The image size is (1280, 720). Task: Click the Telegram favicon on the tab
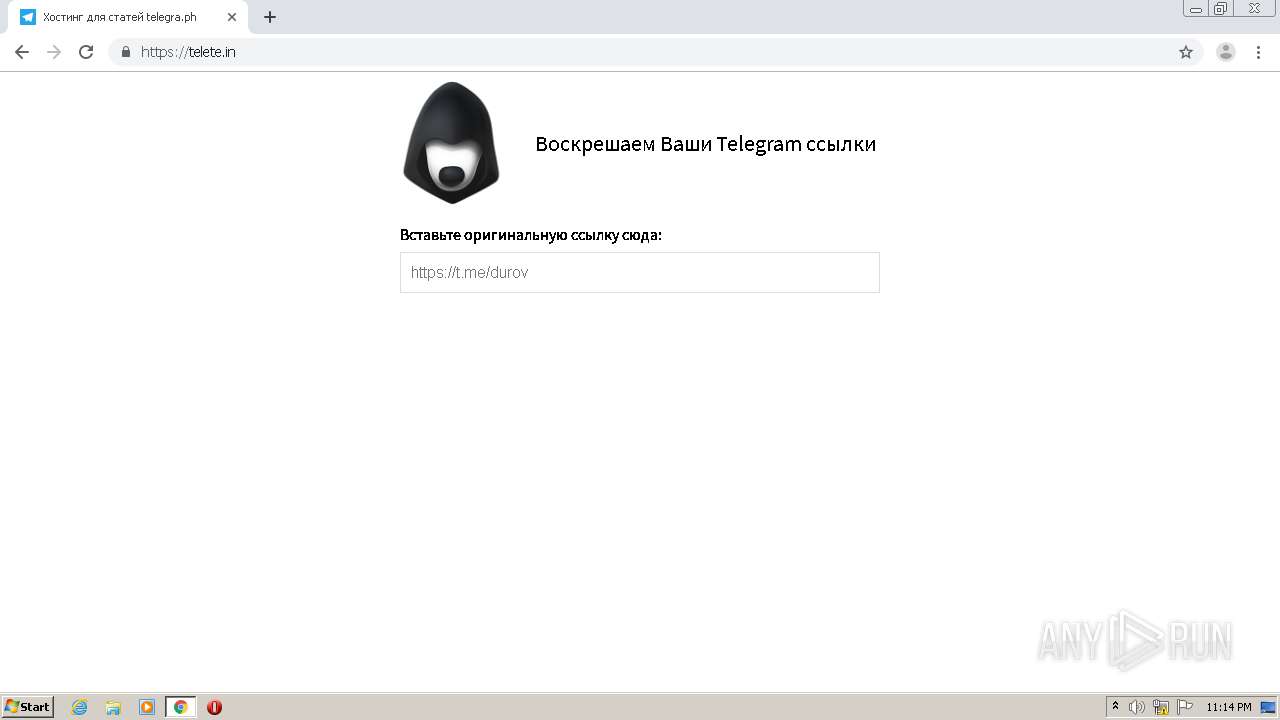click(28, 17)
